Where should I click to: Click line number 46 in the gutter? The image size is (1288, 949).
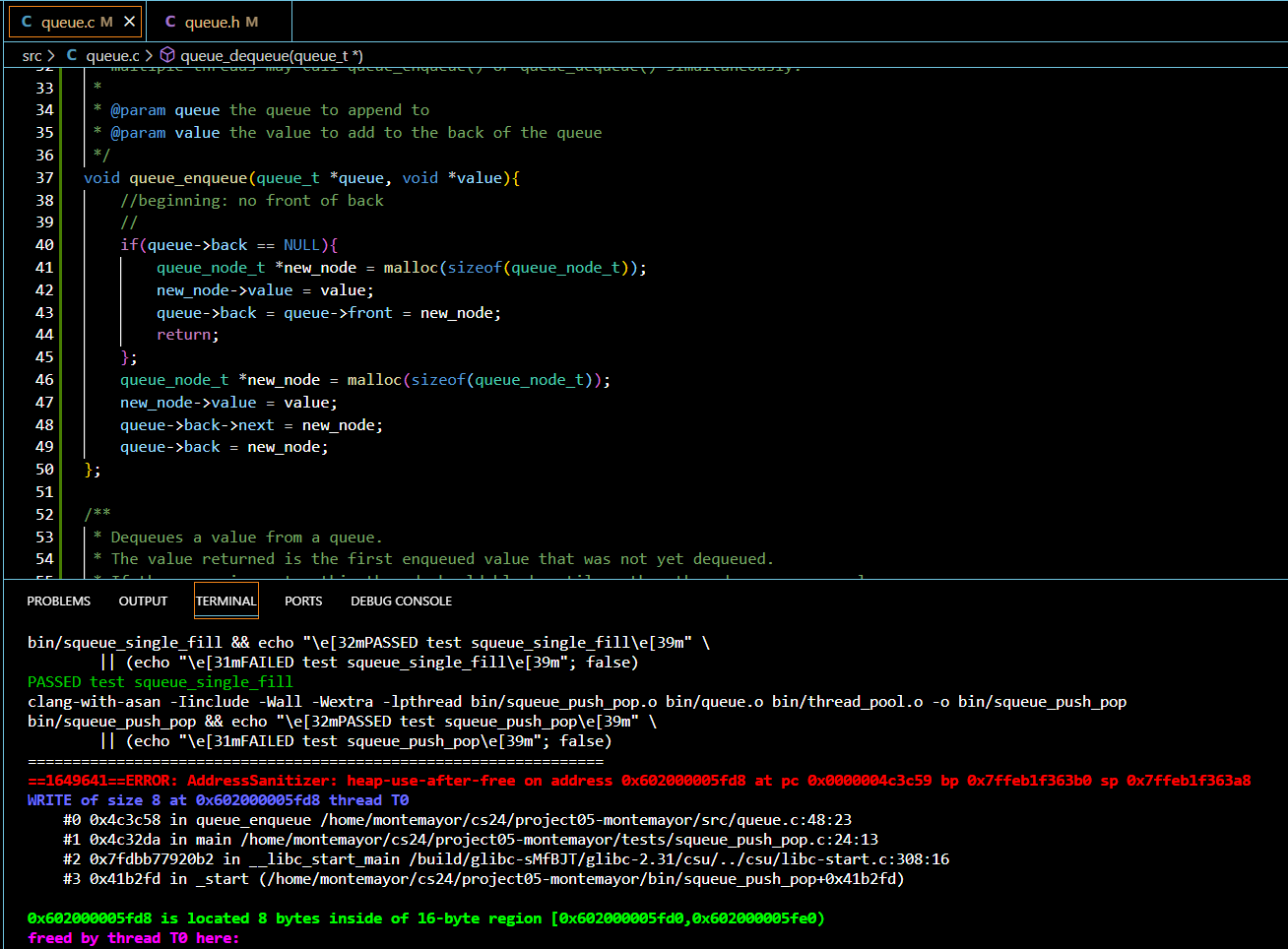tap(44, 379)
